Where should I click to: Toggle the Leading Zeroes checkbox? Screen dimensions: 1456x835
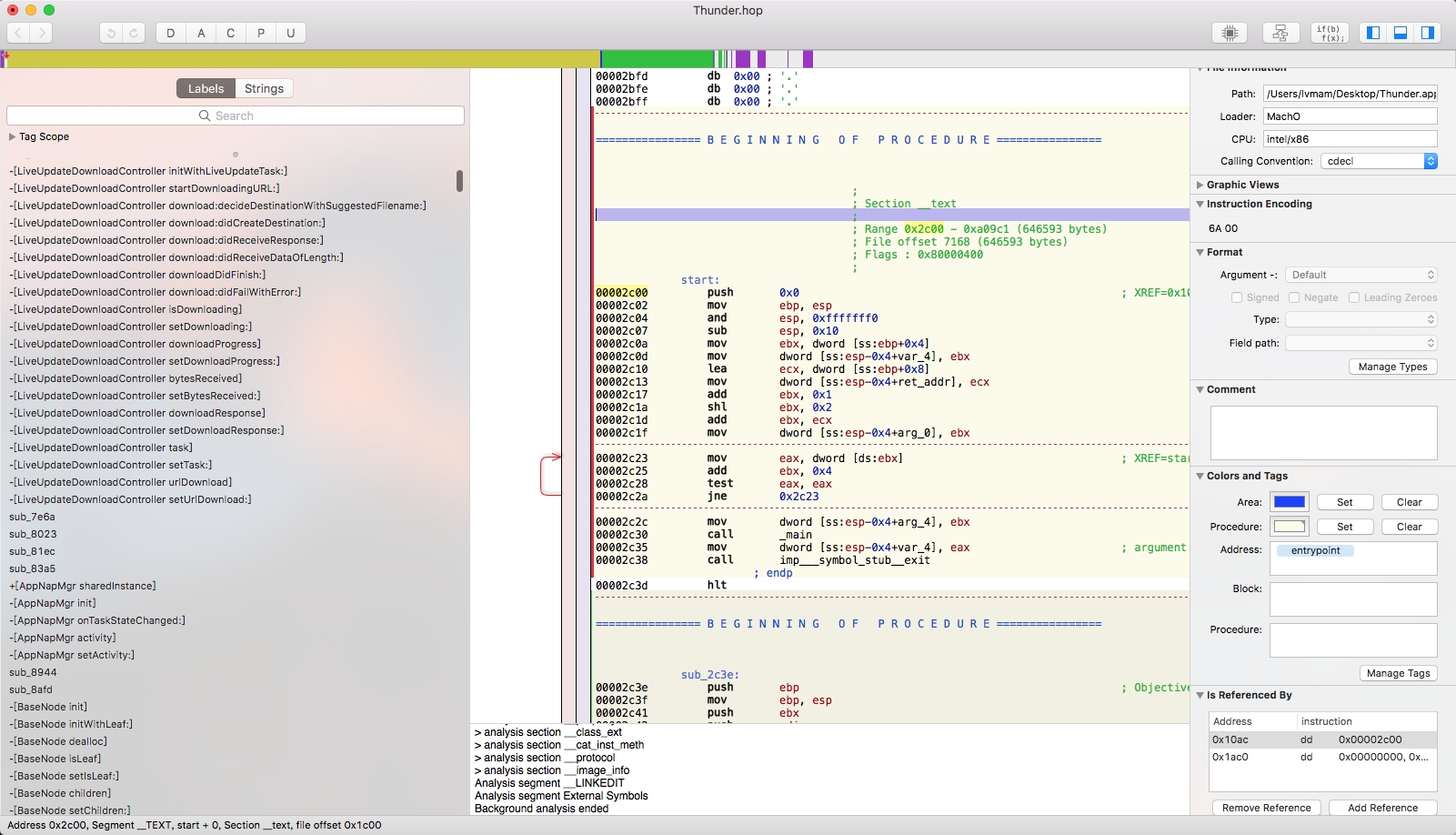1354,297
